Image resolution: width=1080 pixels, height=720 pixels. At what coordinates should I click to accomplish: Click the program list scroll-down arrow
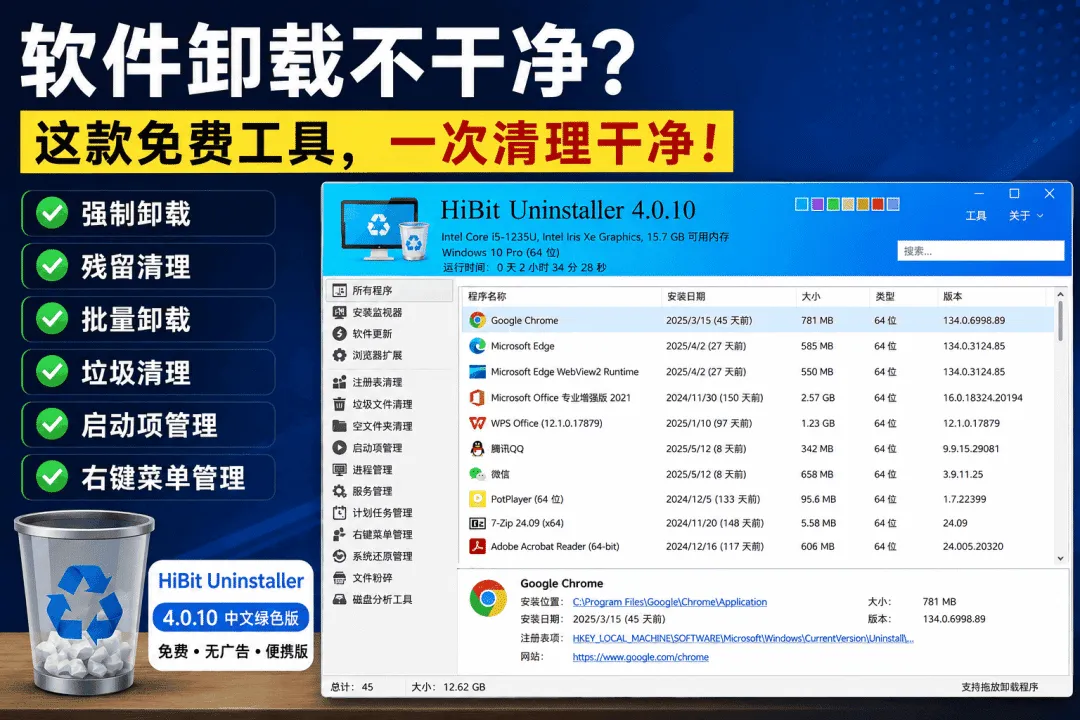point(1060,558)
